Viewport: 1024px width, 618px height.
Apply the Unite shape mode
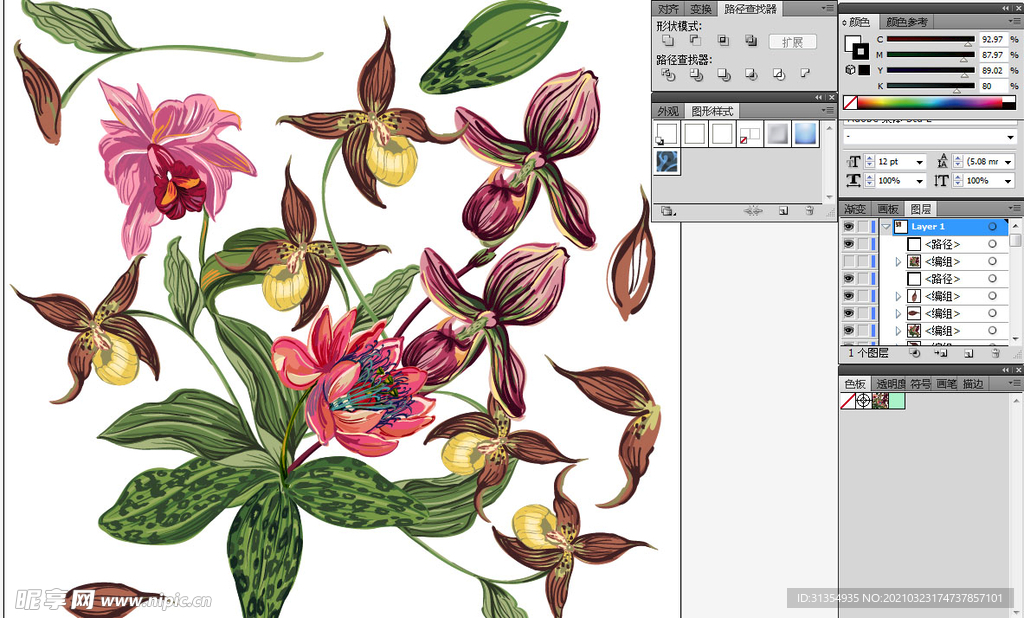point(667,41)
